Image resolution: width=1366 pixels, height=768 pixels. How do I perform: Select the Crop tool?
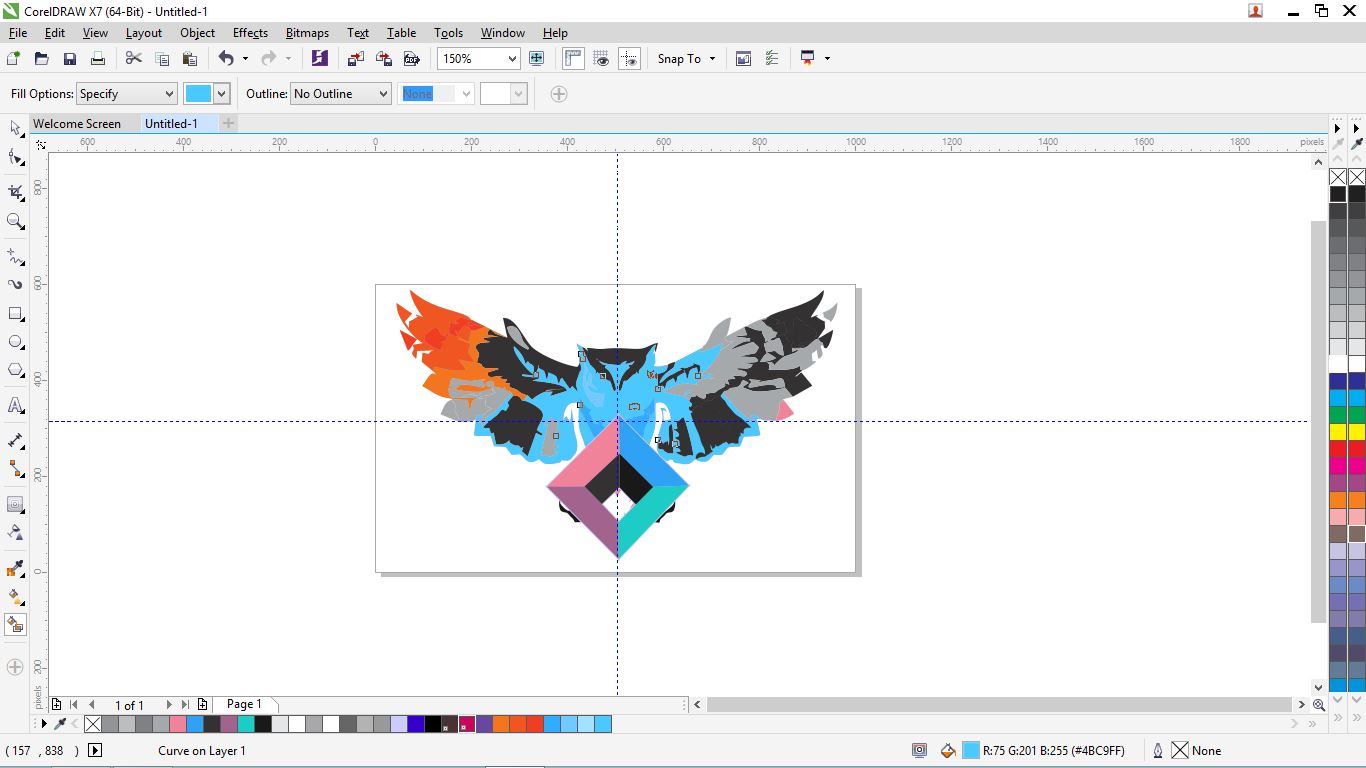point(15,192)
